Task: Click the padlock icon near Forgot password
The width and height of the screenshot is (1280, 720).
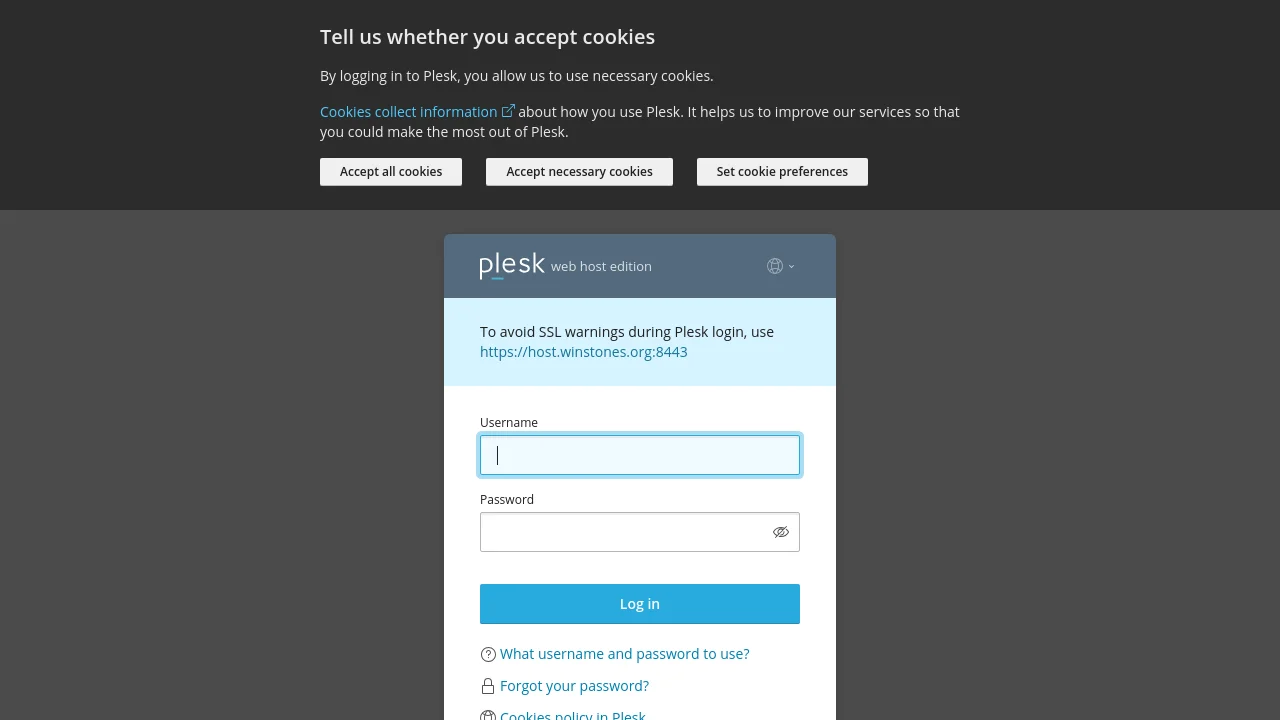Action: coord(488,686)
